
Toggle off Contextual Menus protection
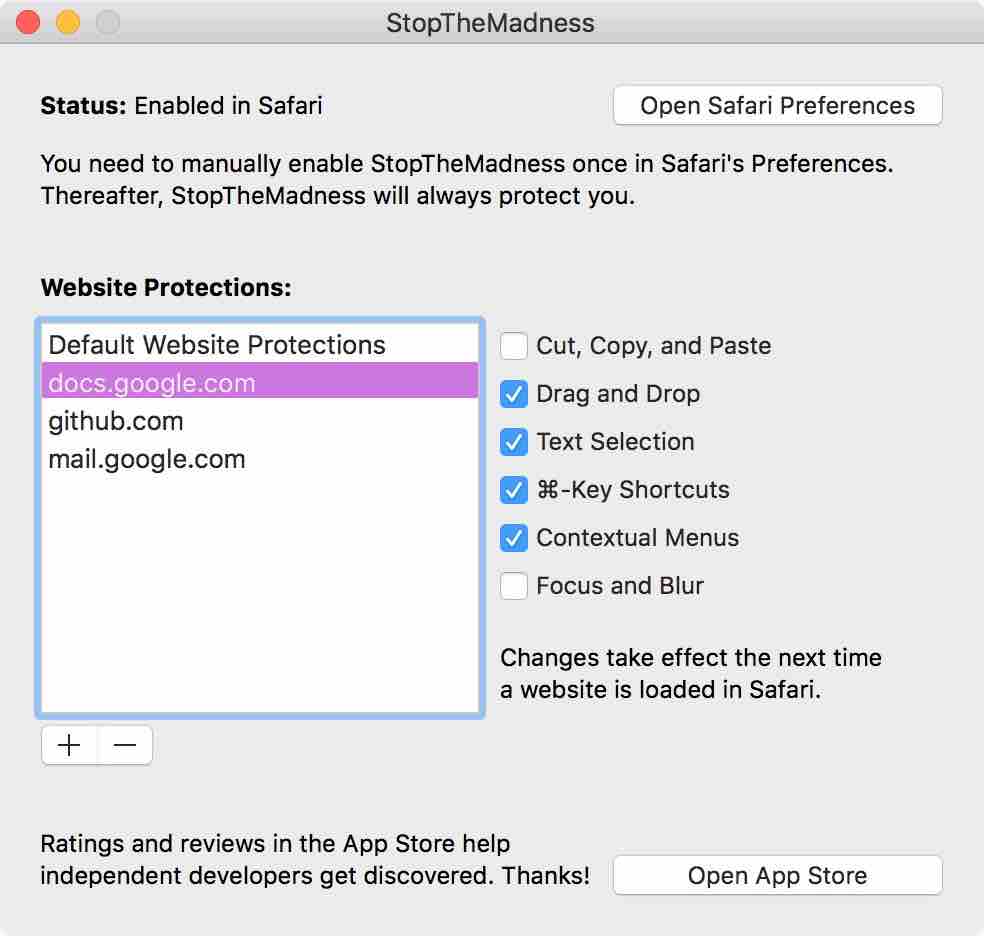click(513, 538)
